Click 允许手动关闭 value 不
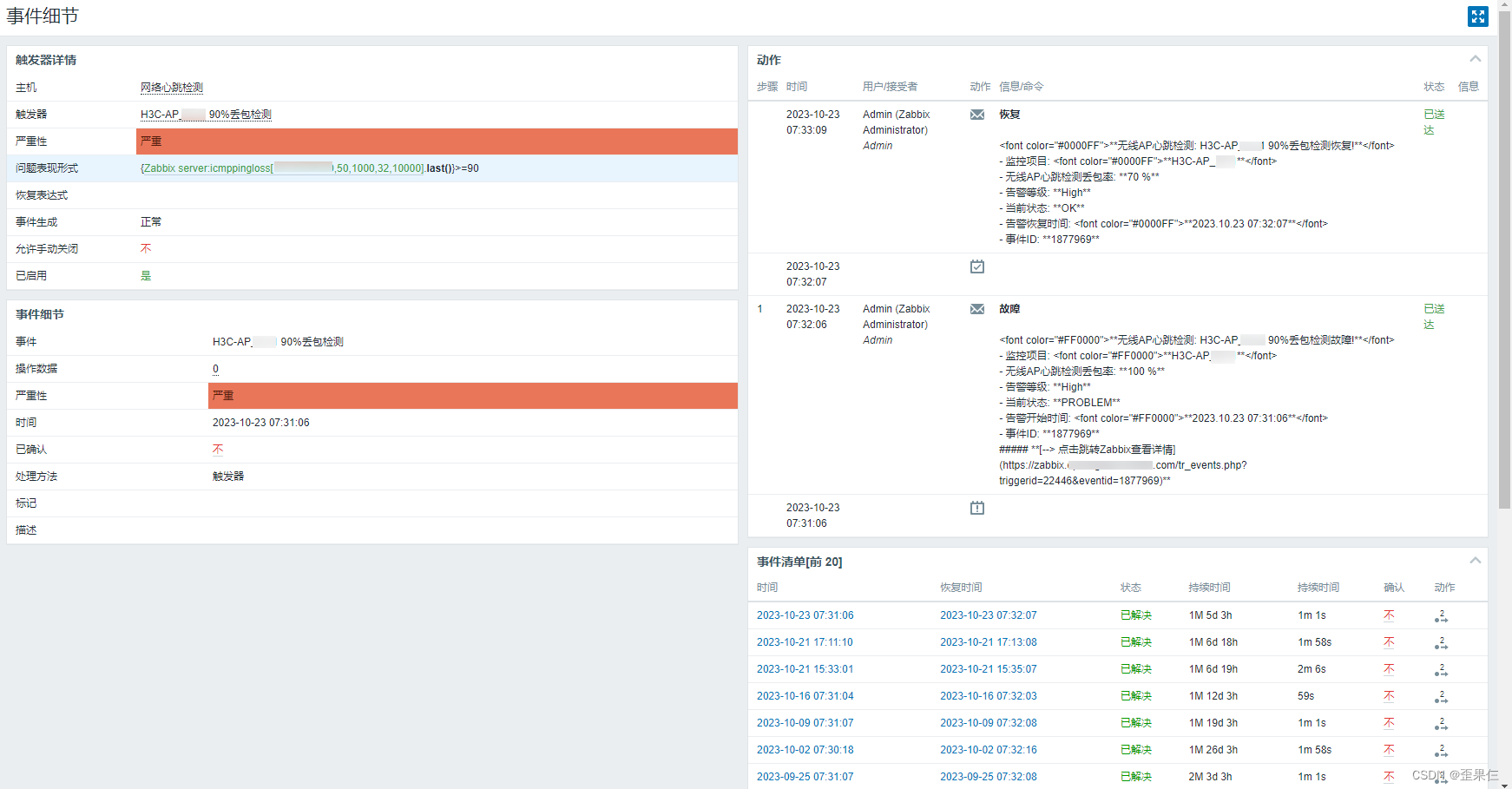1512x789 pixels. click(146, 249)
